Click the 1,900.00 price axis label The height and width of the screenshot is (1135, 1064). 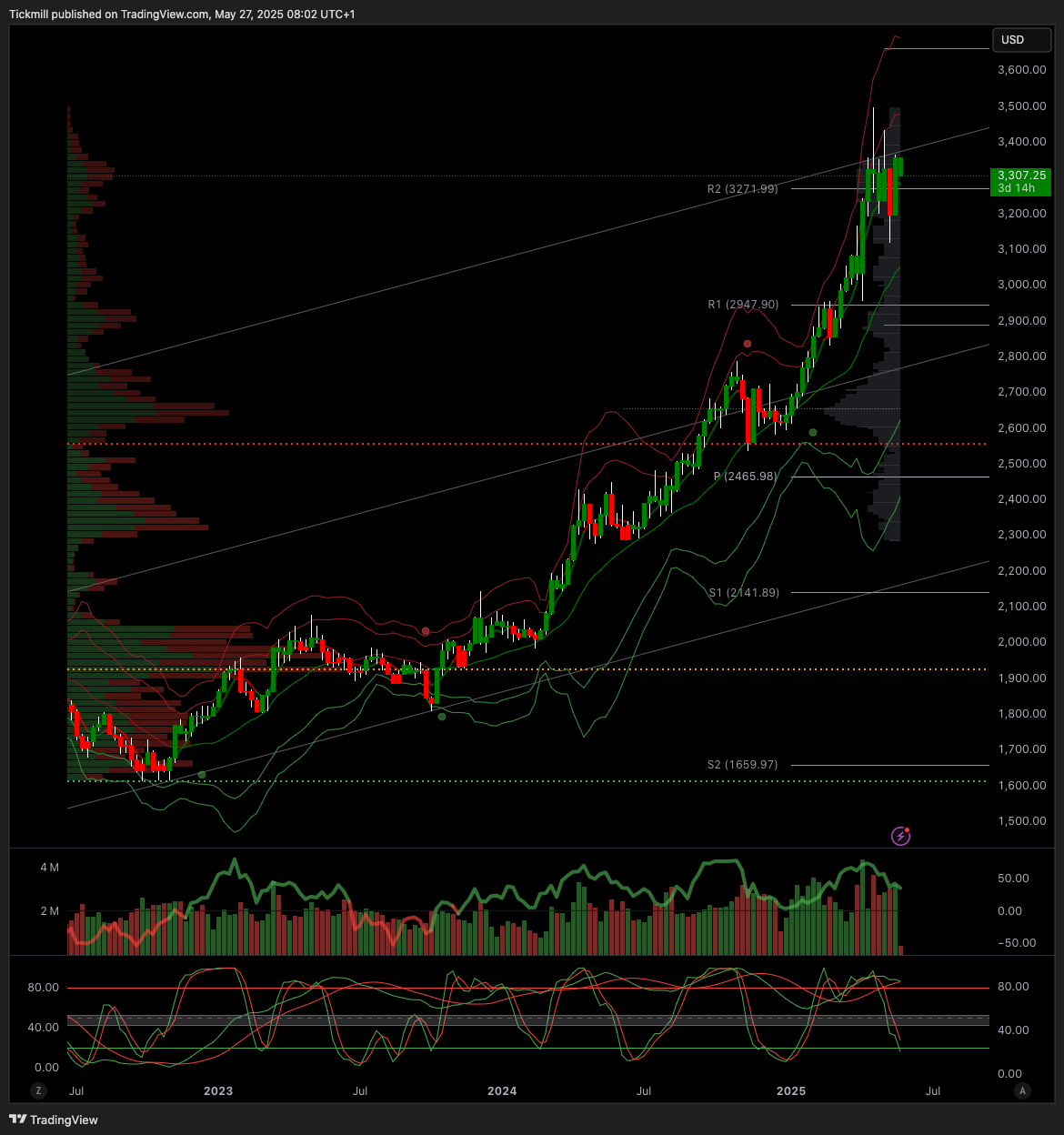(x=1021, y=678)
